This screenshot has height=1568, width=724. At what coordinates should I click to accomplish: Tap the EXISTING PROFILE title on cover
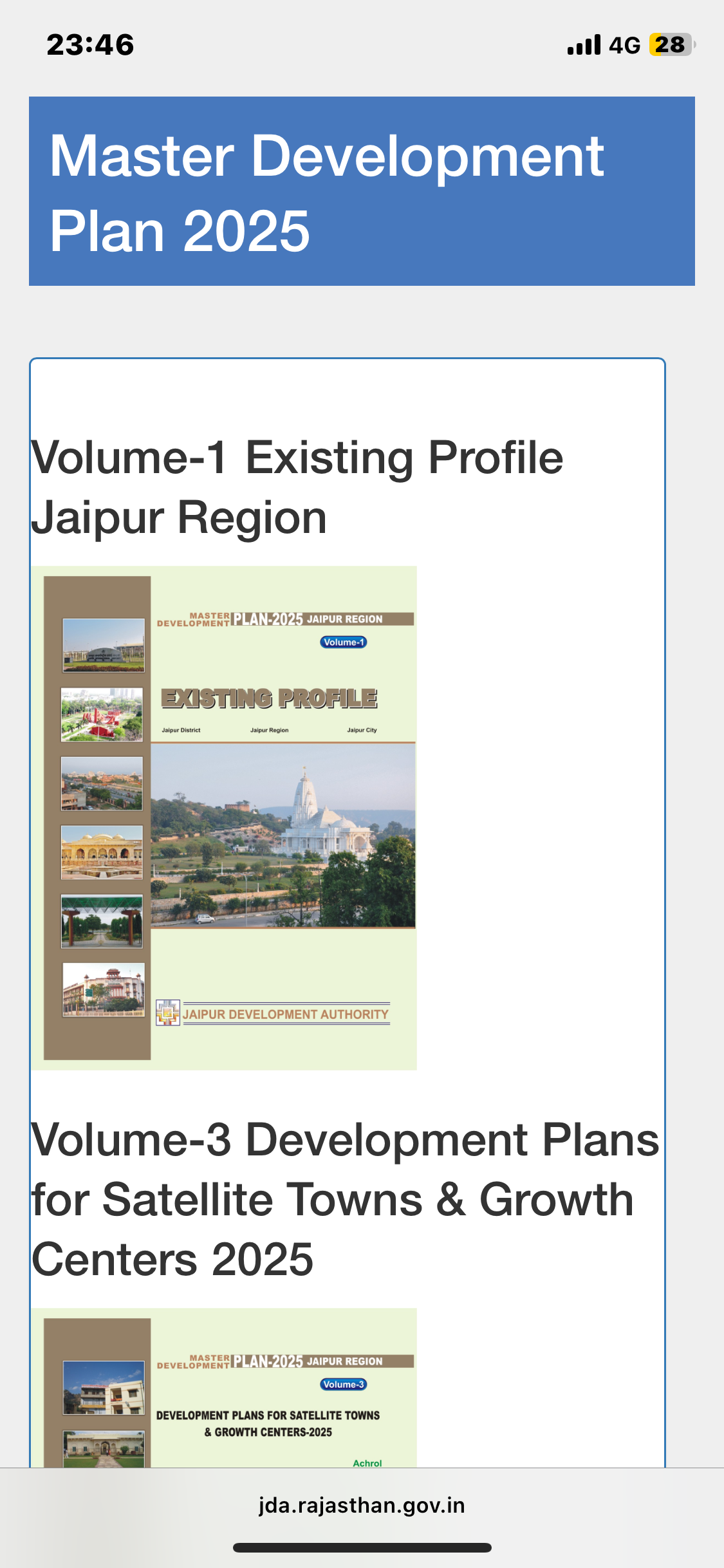tap(269, 698)
